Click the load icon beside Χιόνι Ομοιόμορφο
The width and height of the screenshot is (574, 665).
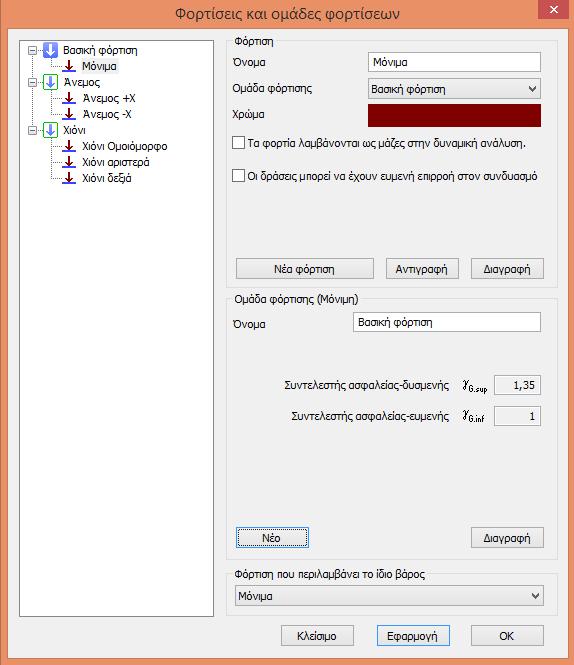[69, 146]
